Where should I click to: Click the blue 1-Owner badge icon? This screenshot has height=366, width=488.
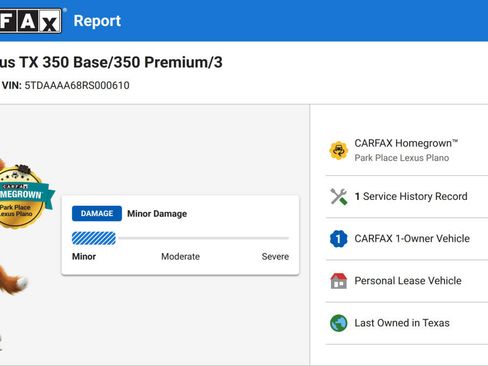pos(339,239)
